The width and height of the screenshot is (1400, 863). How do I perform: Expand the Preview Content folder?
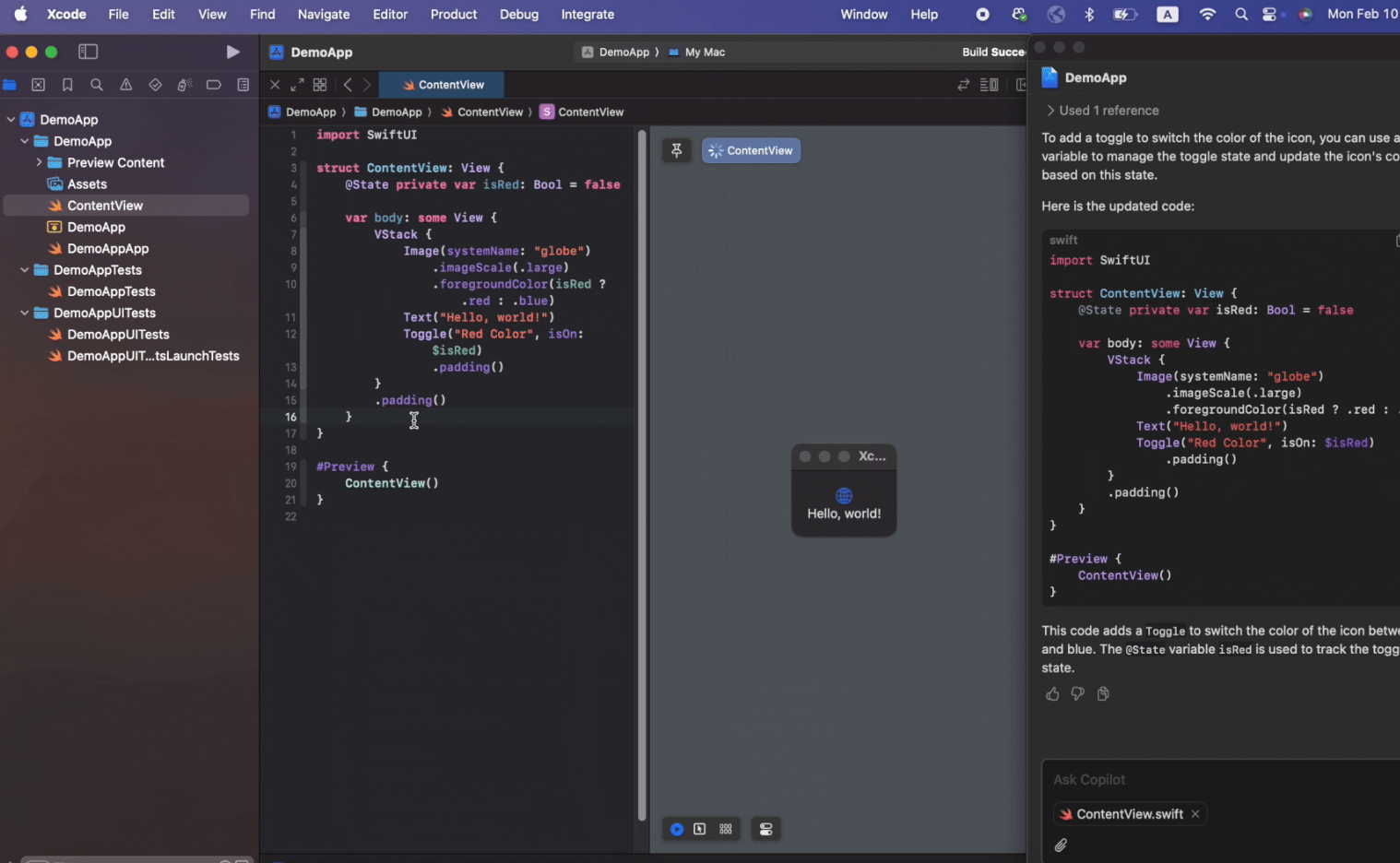pos(39,162)
